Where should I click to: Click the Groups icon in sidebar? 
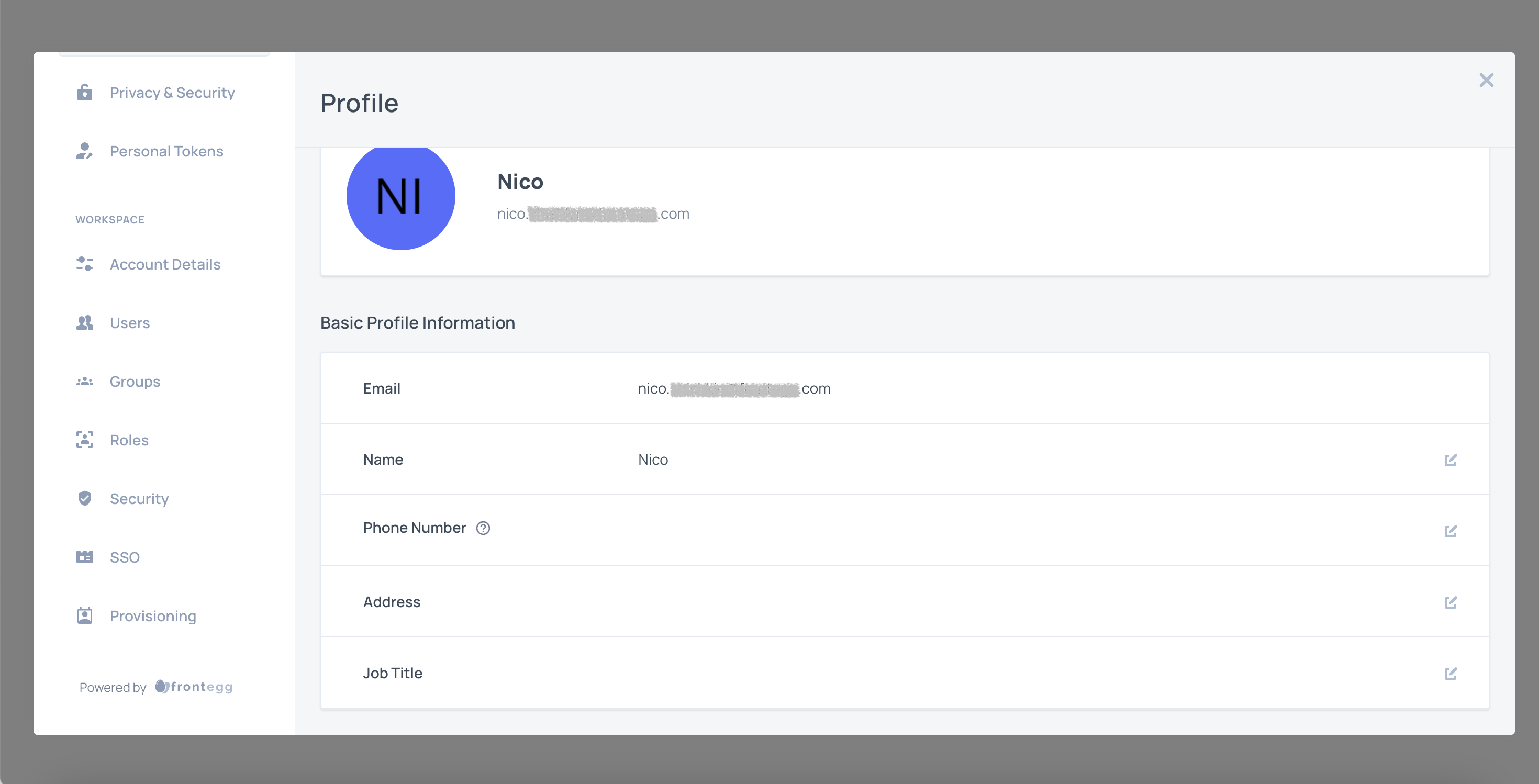tap(84, 381)
